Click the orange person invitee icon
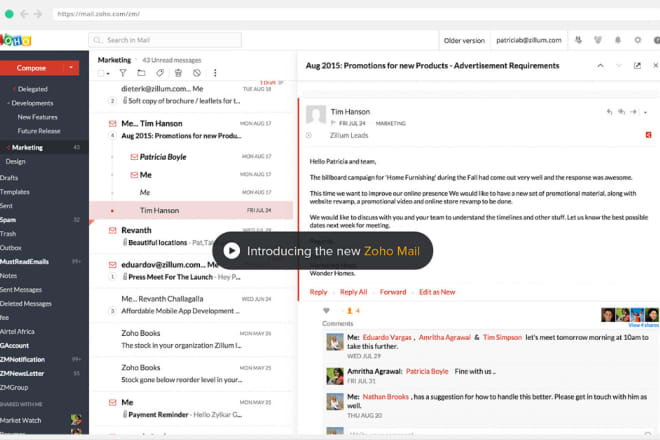This screenshot has height=440, width=660. pos(349,311)
